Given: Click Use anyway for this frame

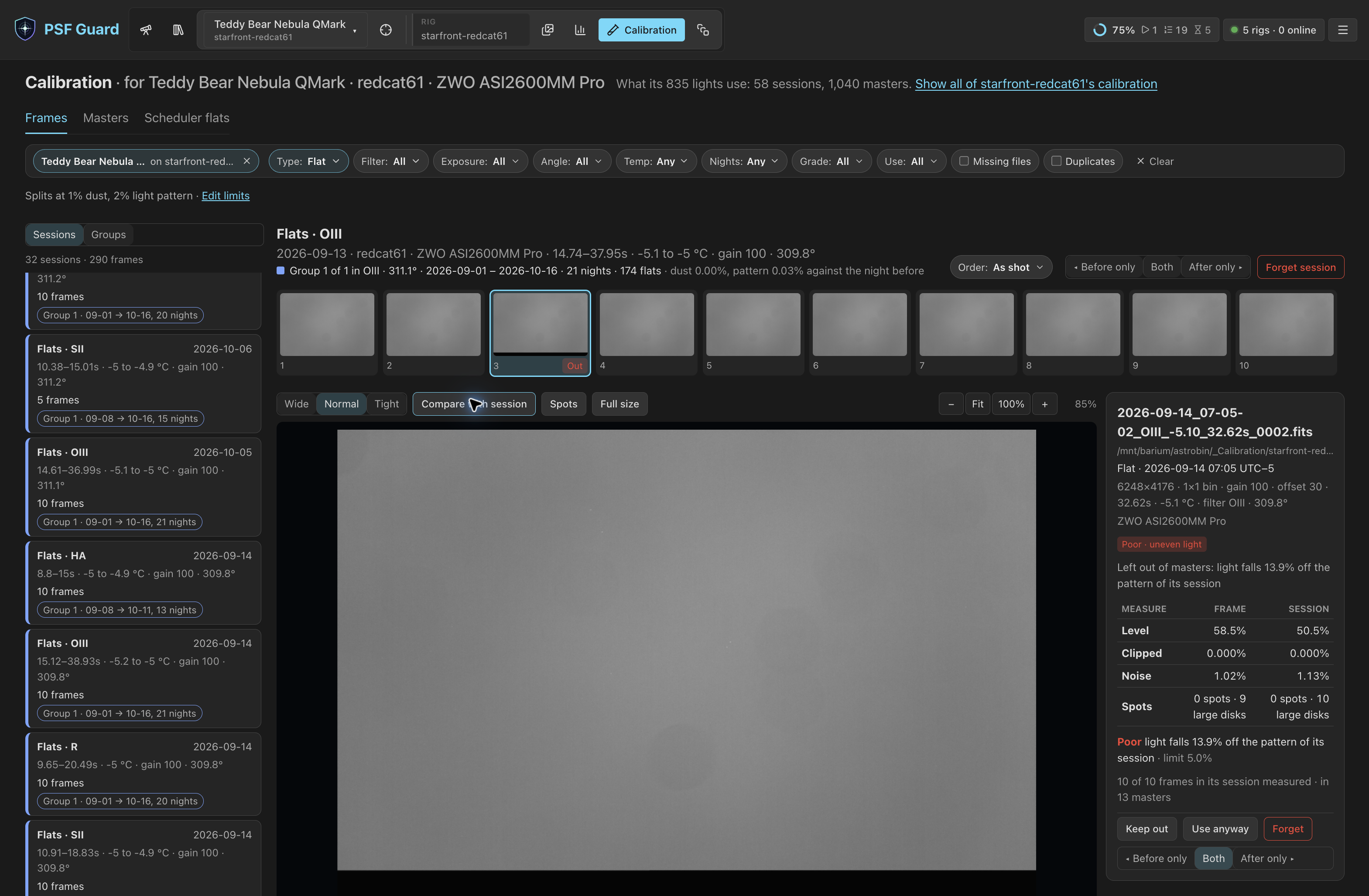Looking at the screenshot, I should pyautogui.click(x=1220, y=829).
